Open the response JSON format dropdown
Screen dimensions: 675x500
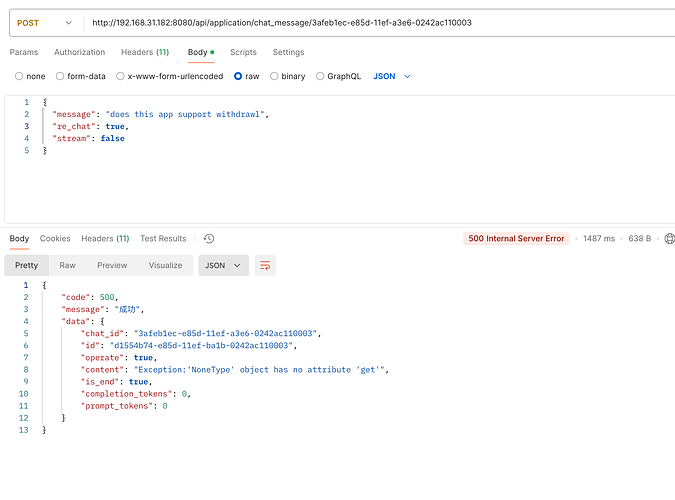pyautogui.click(x=223, y=265)
